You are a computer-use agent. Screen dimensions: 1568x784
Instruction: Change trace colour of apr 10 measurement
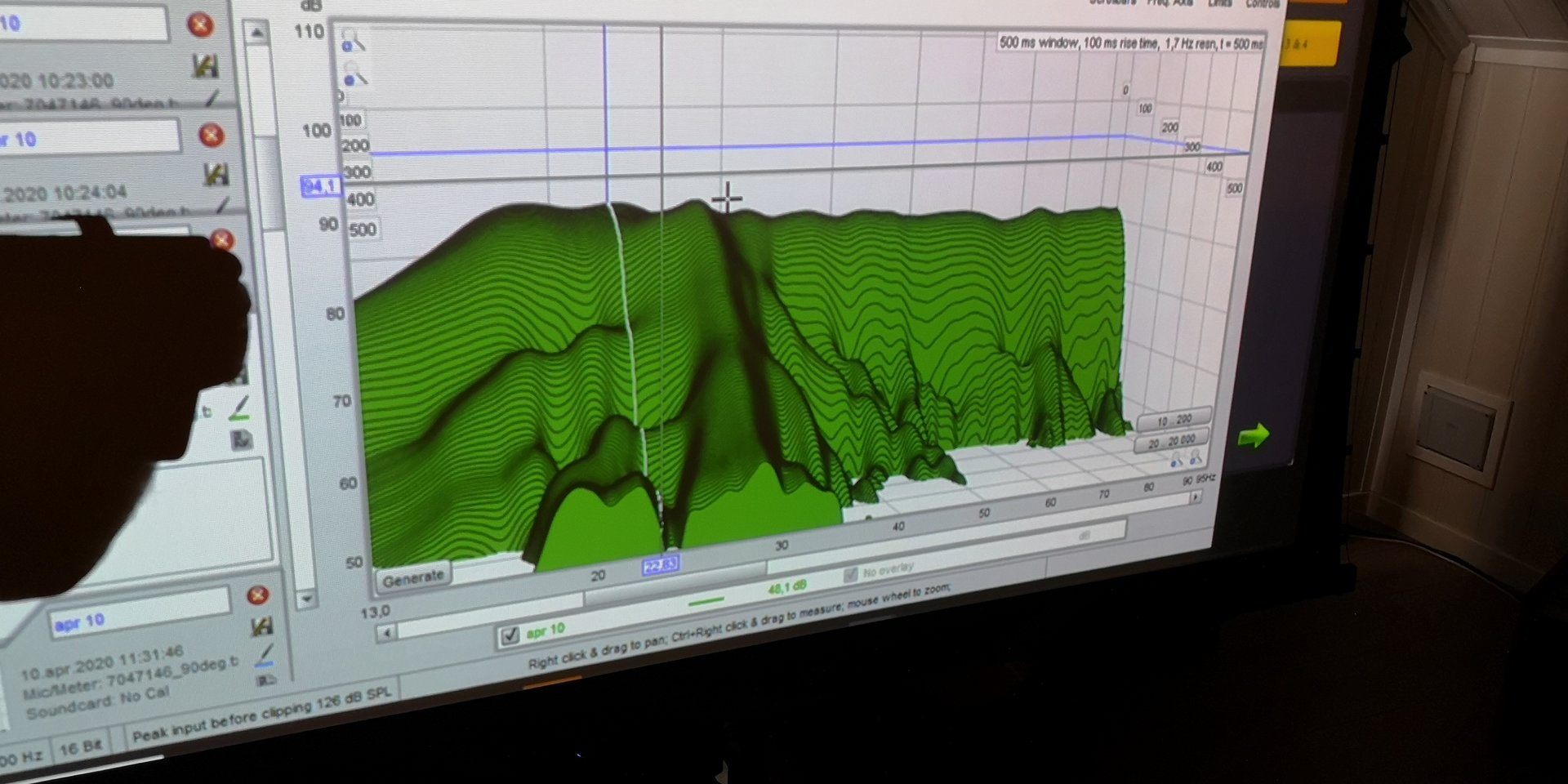265,655
